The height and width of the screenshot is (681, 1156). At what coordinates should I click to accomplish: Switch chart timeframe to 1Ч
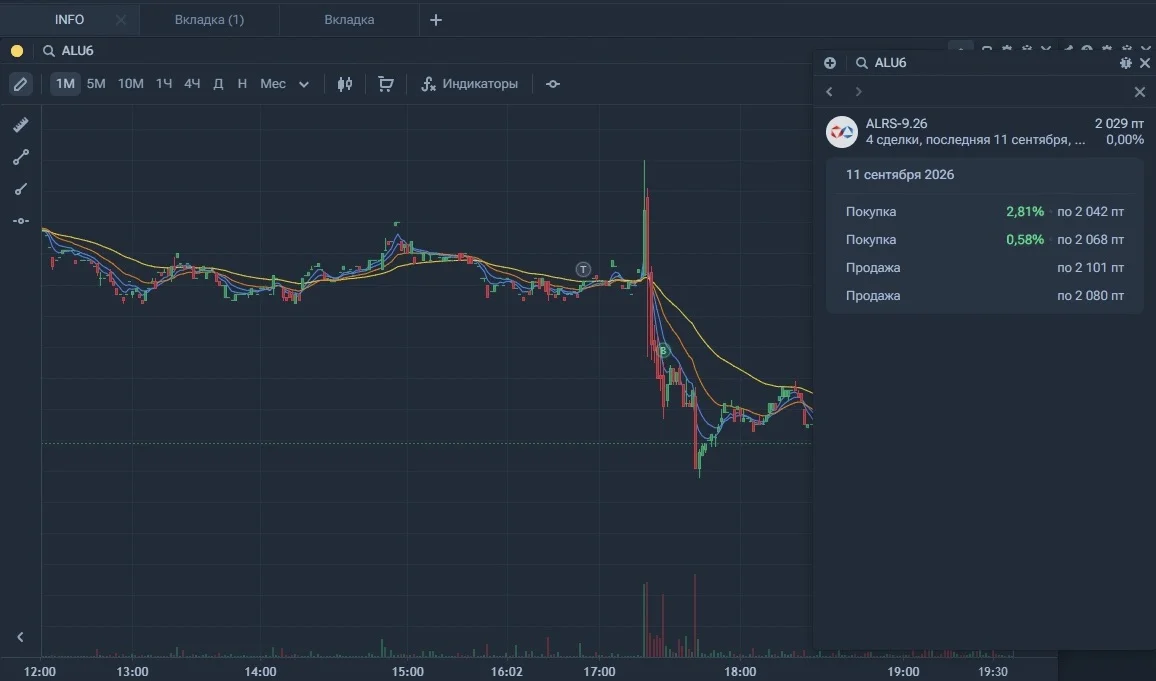click(x=164, y=84)
